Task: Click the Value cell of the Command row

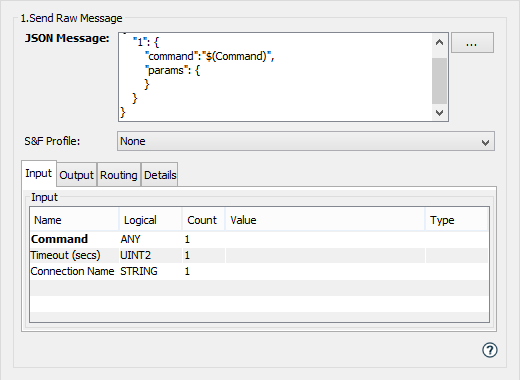Action: click(325, 239)
